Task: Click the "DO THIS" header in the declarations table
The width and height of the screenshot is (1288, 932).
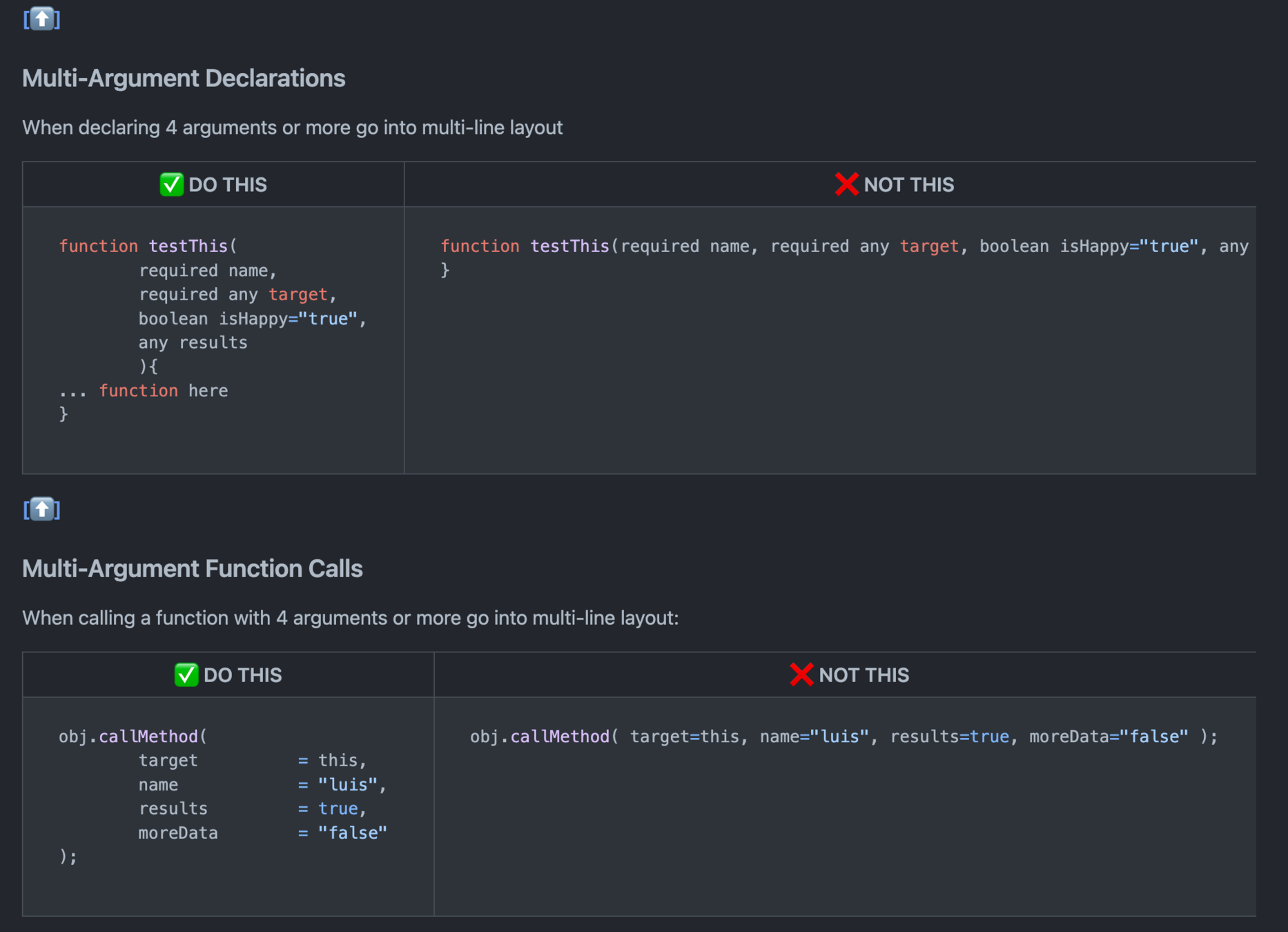Action: click(x=228, y=184)
